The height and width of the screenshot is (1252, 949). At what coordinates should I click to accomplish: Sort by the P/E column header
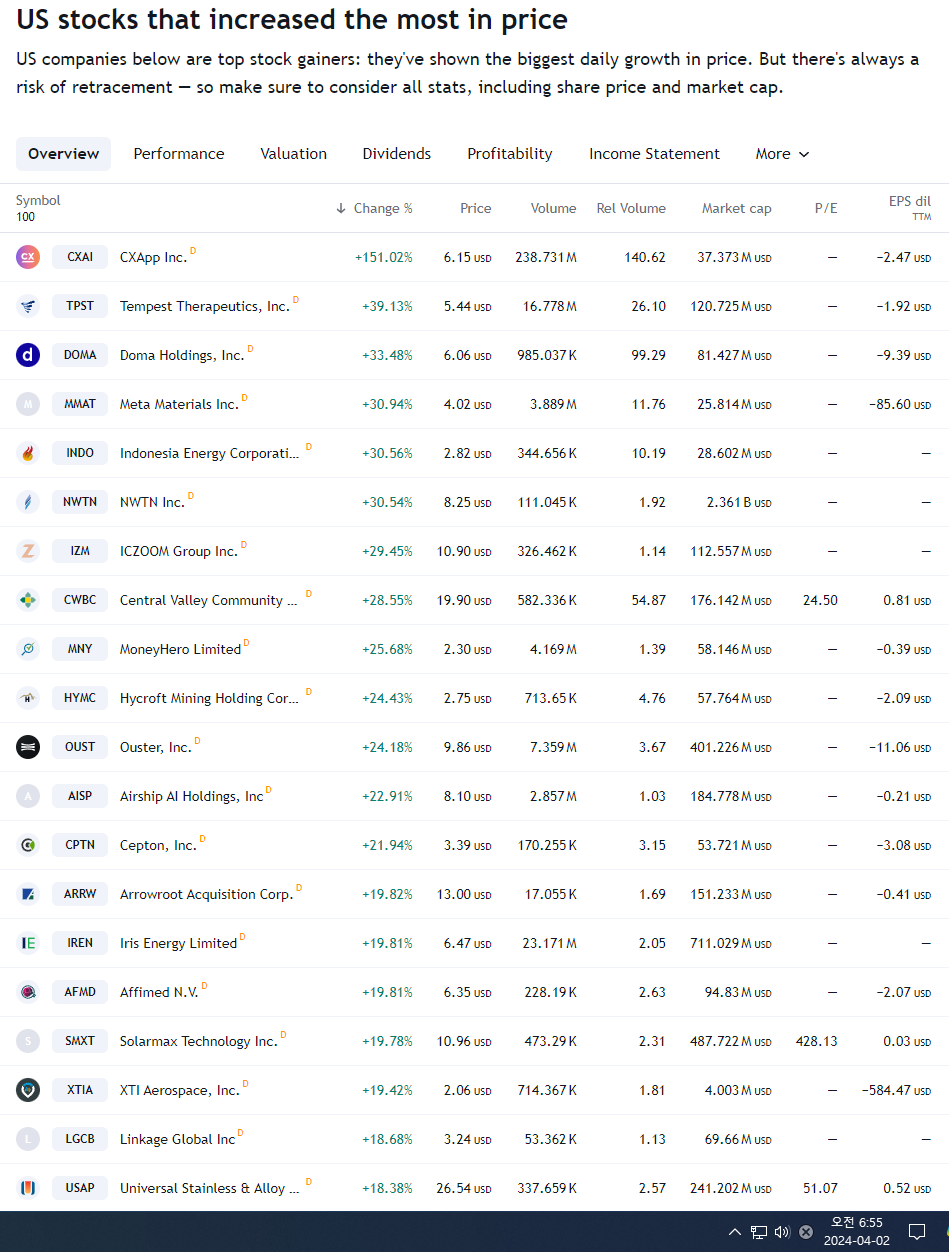pyautogui.click(x=826, y=208)
